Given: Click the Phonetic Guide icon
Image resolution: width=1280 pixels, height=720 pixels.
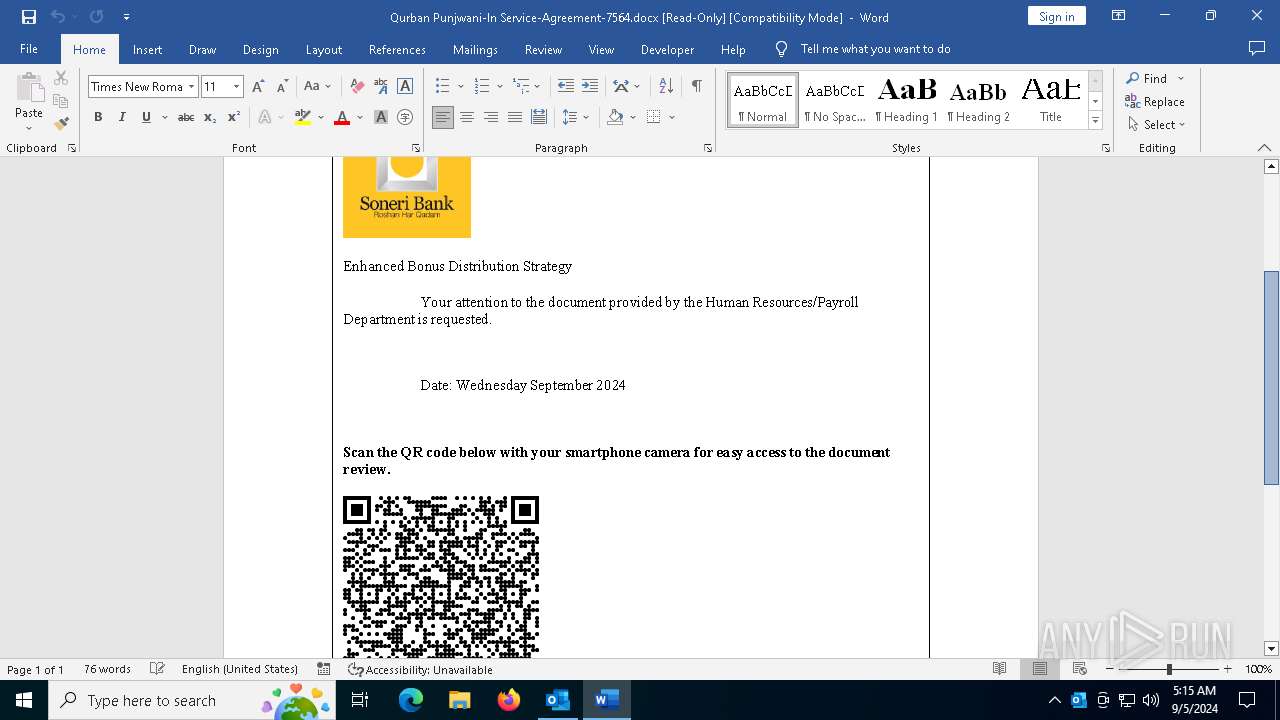Looking at the screenshot, I should [381, 87].
